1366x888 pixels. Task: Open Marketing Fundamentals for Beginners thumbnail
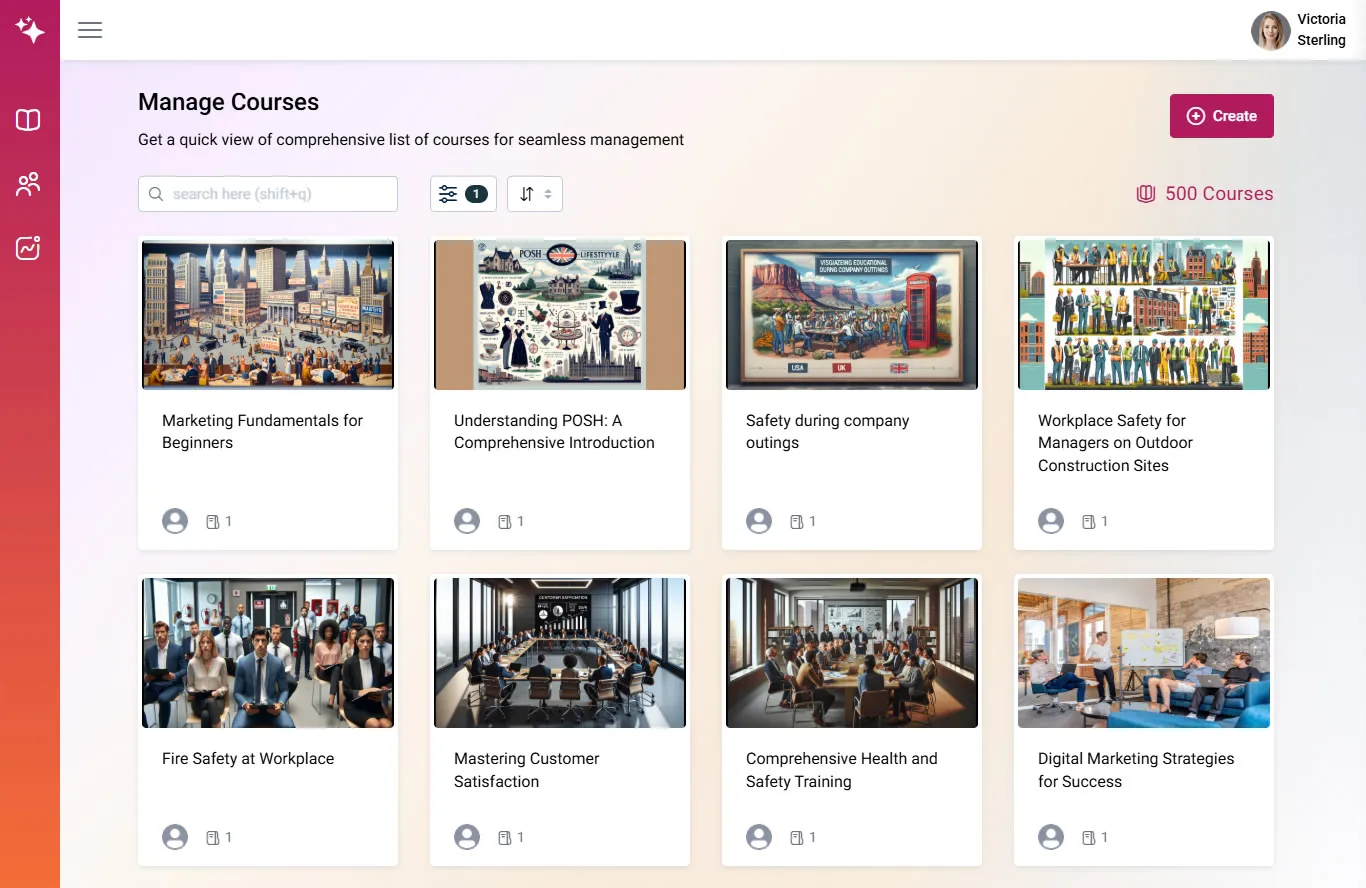tap(268, 314)
